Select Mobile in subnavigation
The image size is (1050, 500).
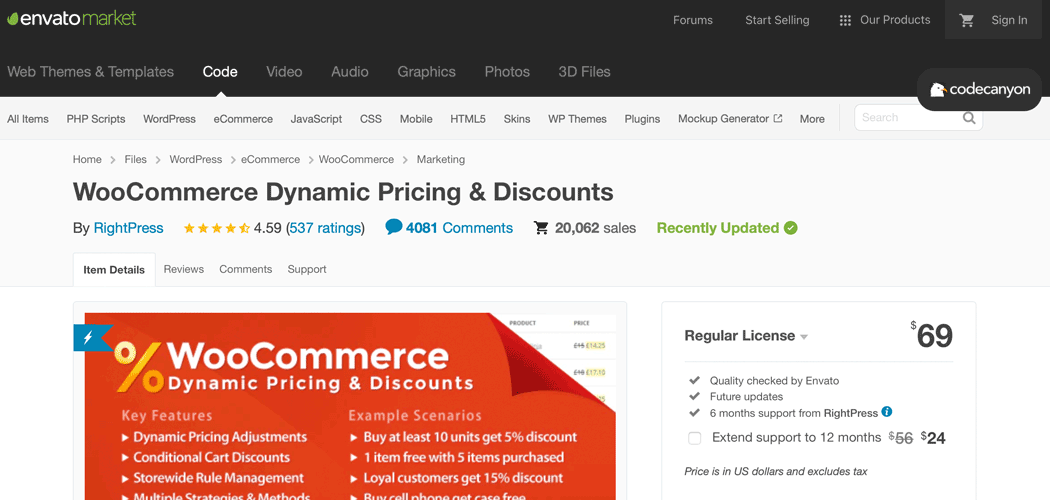pyautogui.click(x=416, y=119)
